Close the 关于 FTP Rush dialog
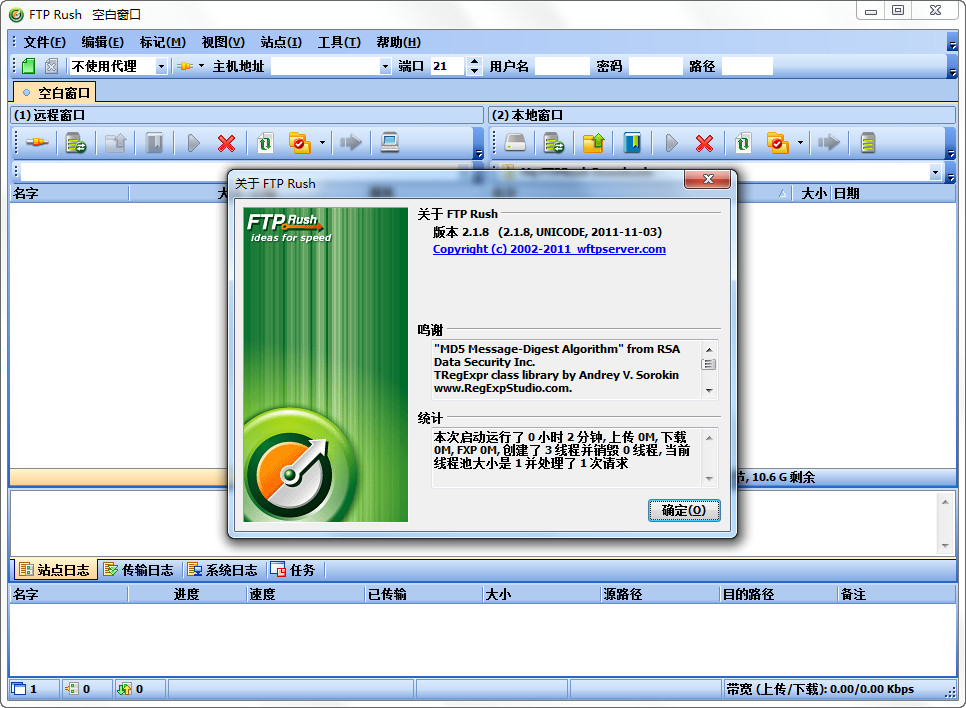Image resolution: width=966 pixels, height=708 pixels. [x=707, y=179]
